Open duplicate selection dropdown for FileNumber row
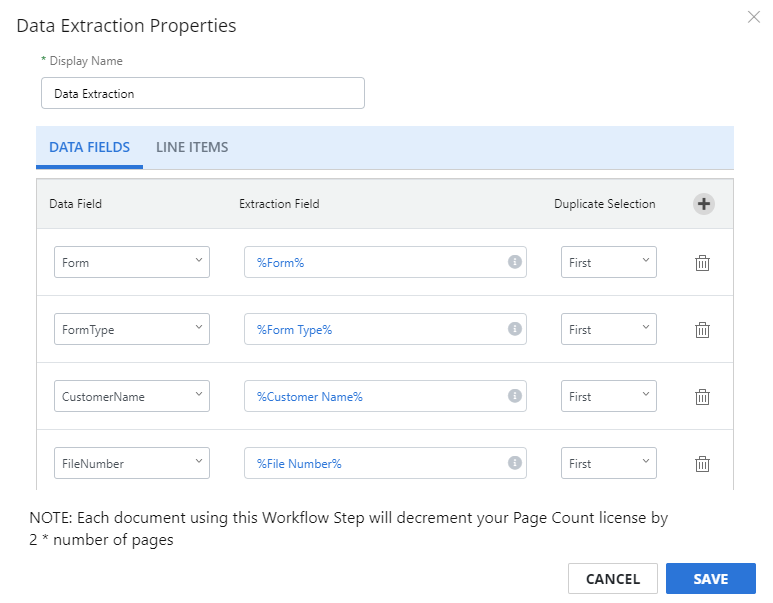 coord(608,463)
